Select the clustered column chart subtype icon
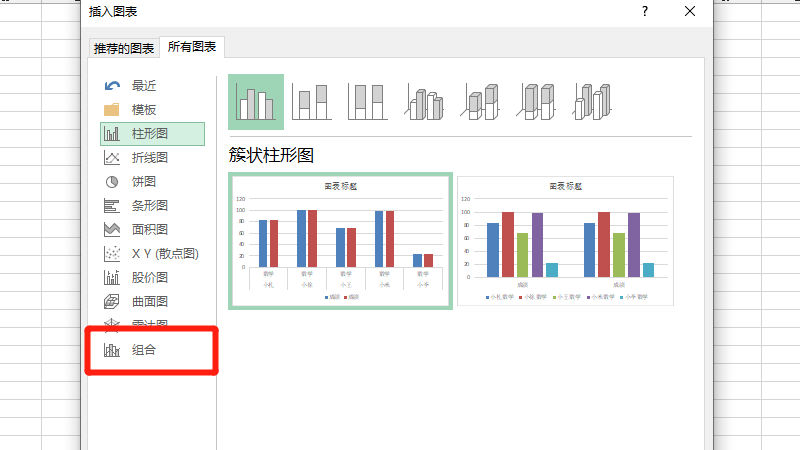The width and height of the screenshot is (800, 450). [255, 102]
